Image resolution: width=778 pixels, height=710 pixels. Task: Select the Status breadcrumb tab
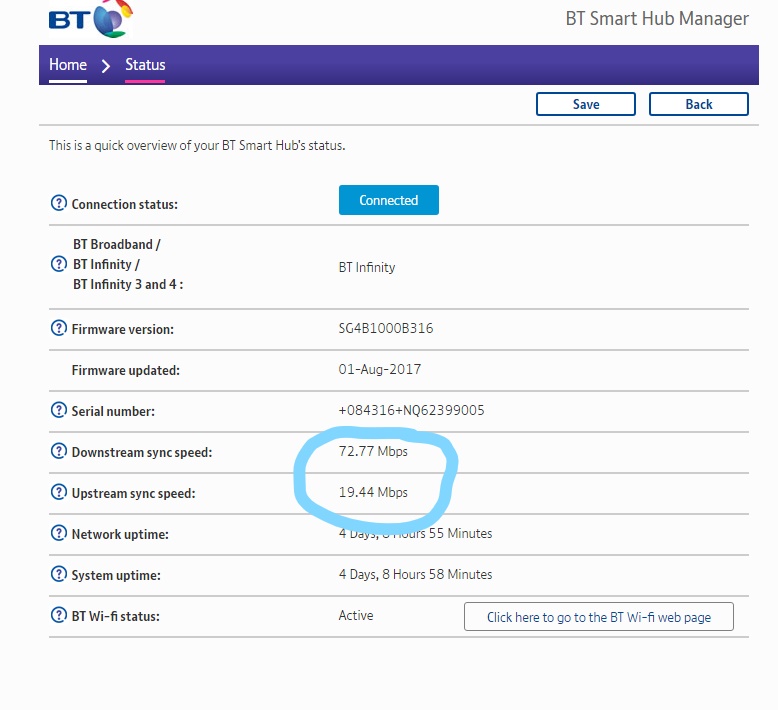(x=145, y=65)
